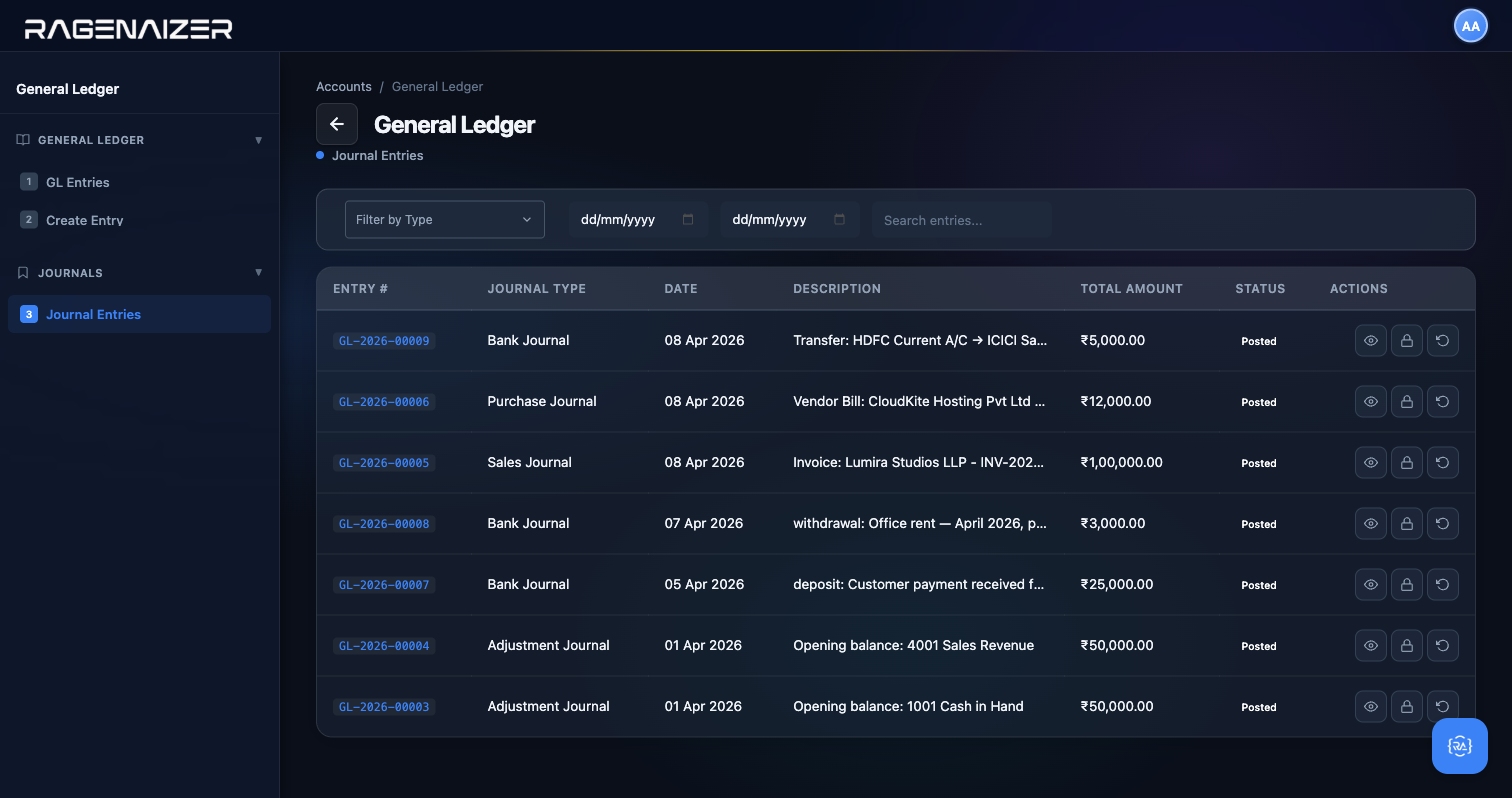Click the reverse arrow icon for GL-2026-00005
The width and height of the screenshot is (1512, 798).
1443,463
